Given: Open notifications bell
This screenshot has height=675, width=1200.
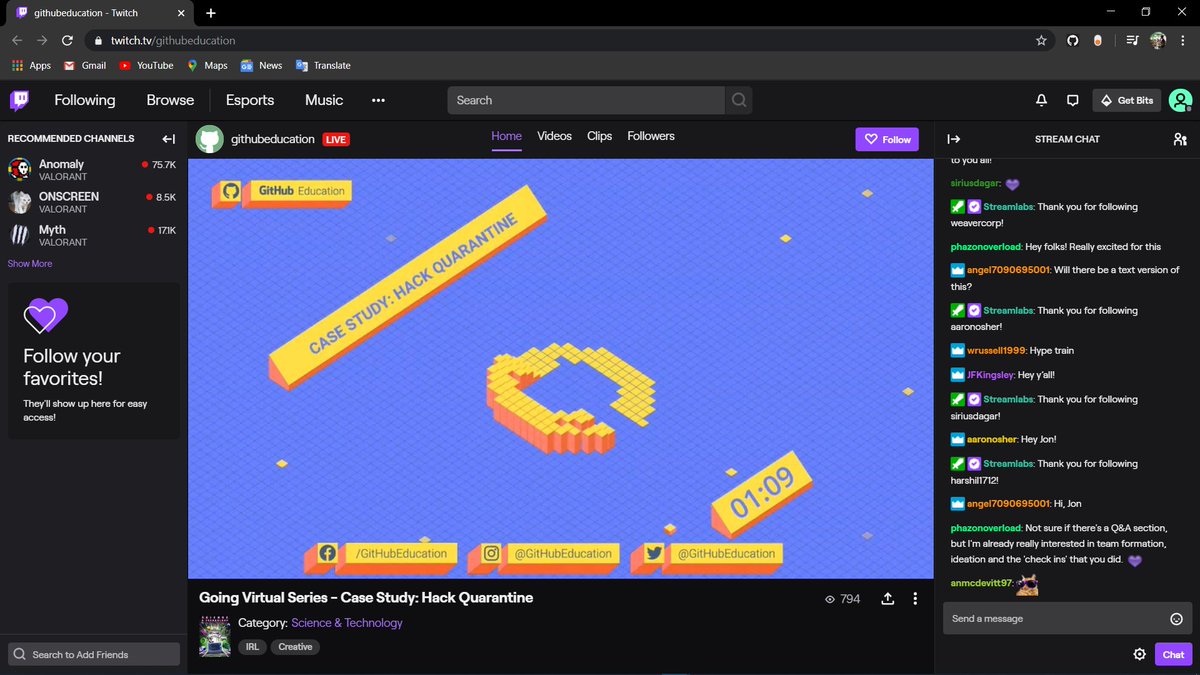Looking at the screenshot, I should [1041, 100].
